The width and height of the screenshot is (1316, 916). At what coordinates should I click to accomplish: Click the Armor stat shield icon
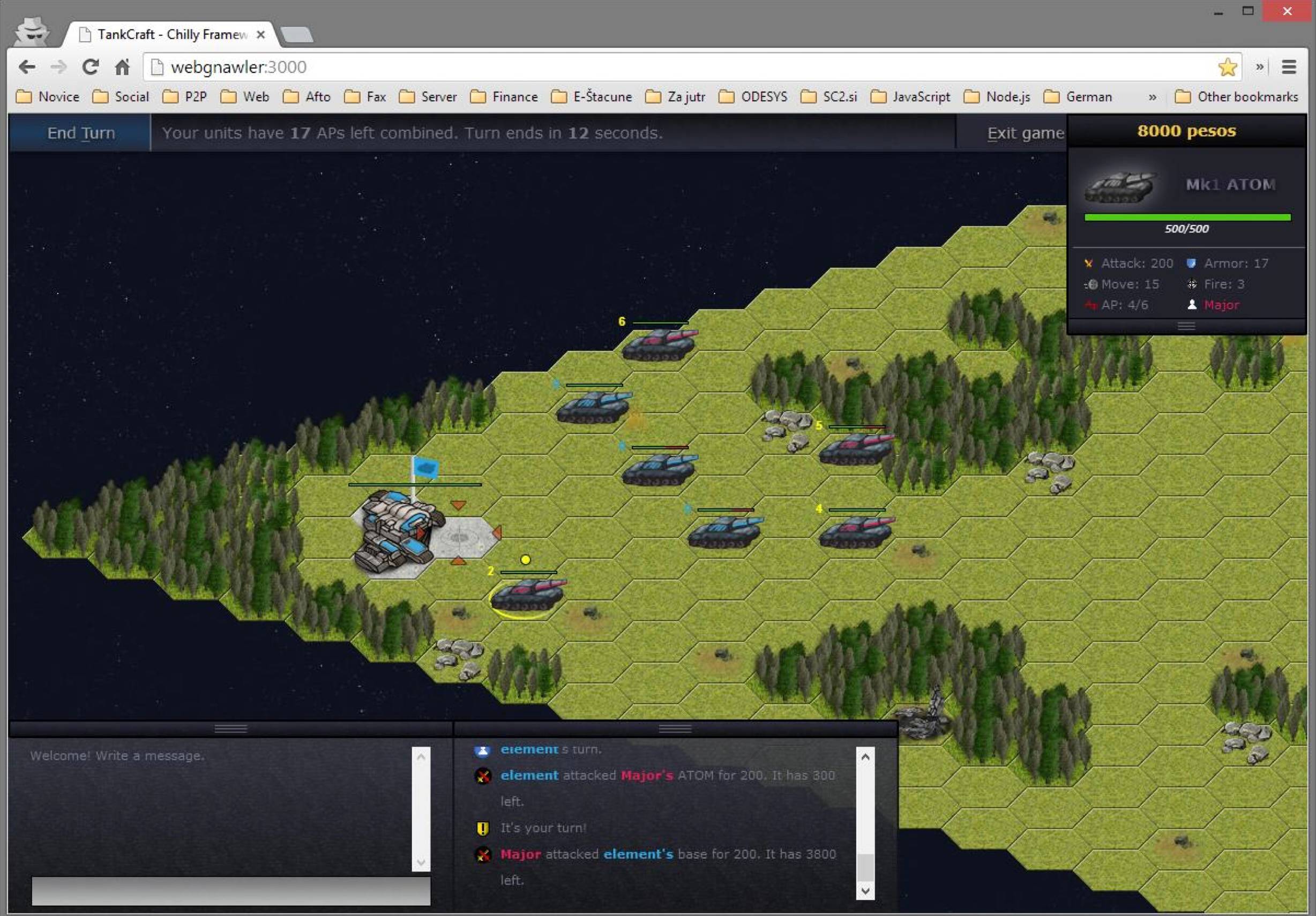pyautogui.click(x=1191, y=264)
